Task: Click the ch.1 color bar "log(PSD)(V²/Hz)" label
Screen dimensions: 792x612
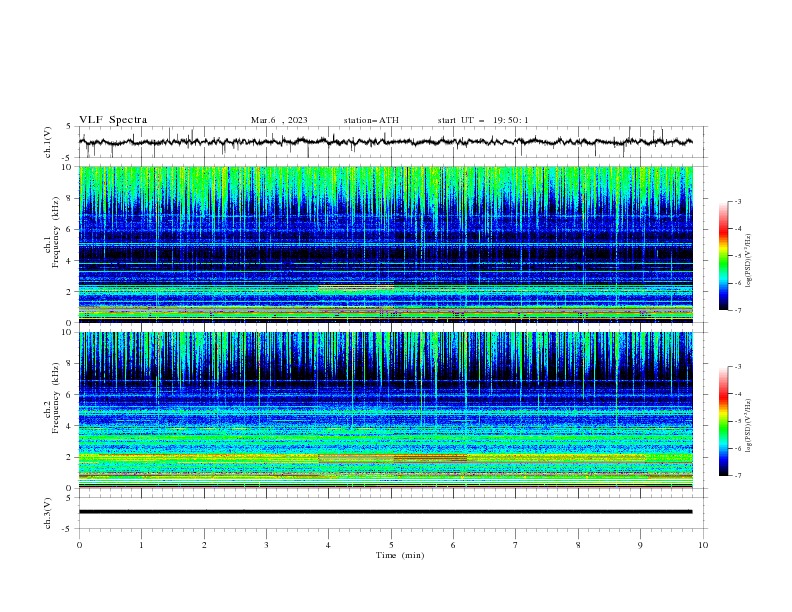Action: point(749,261)
